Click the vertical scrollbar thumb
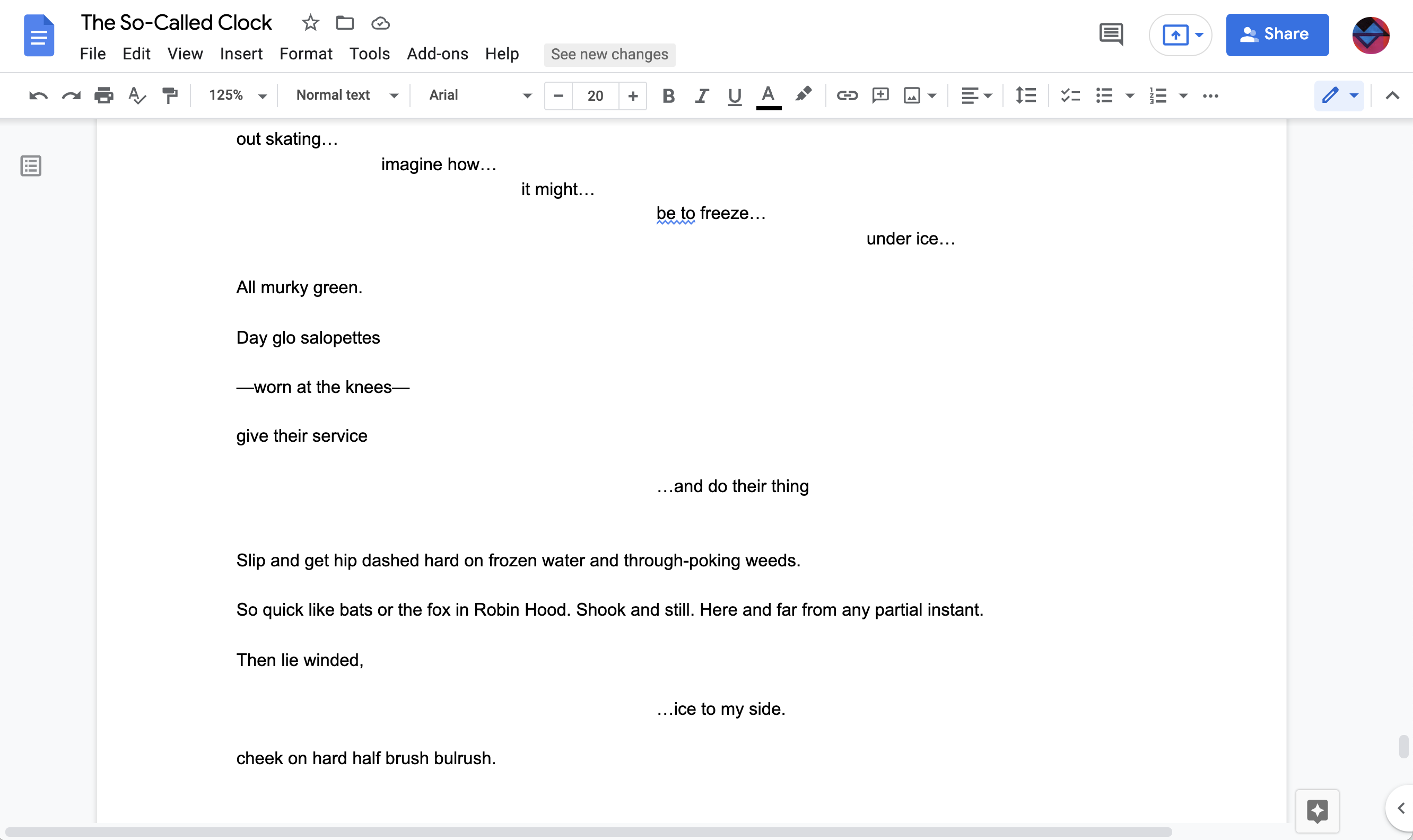 click(x=1403, y=747)
